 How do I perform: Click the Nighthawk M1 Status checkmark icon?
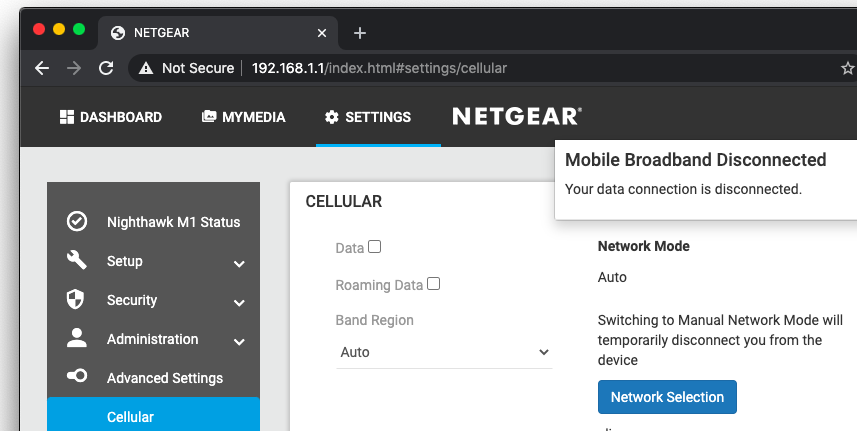click(x=77, y=221)
